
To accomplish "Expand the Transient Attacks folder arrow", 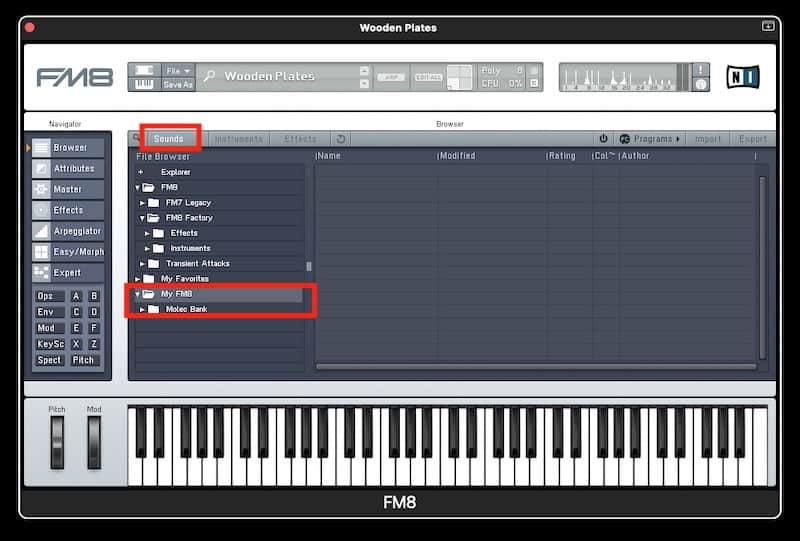I will pos(142,264).
